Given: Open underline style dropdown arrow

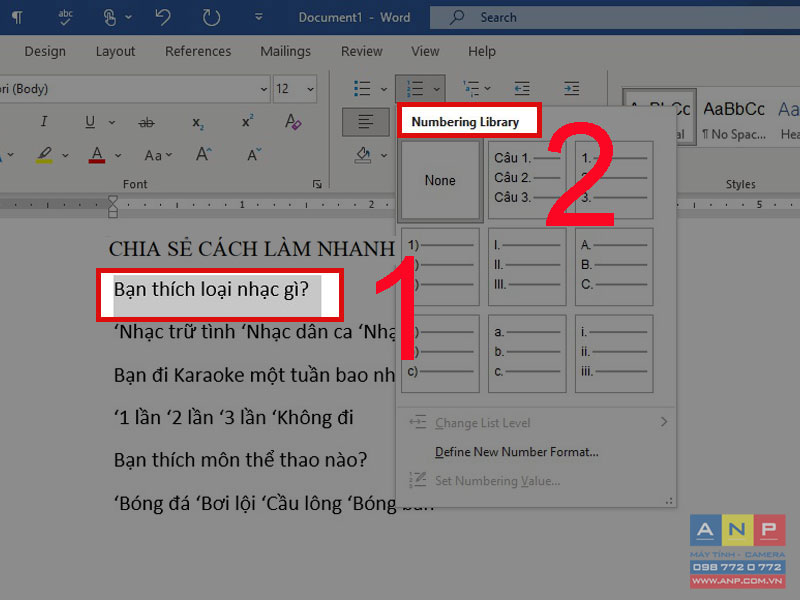Looking at the screenshot, I should (112, 122).
